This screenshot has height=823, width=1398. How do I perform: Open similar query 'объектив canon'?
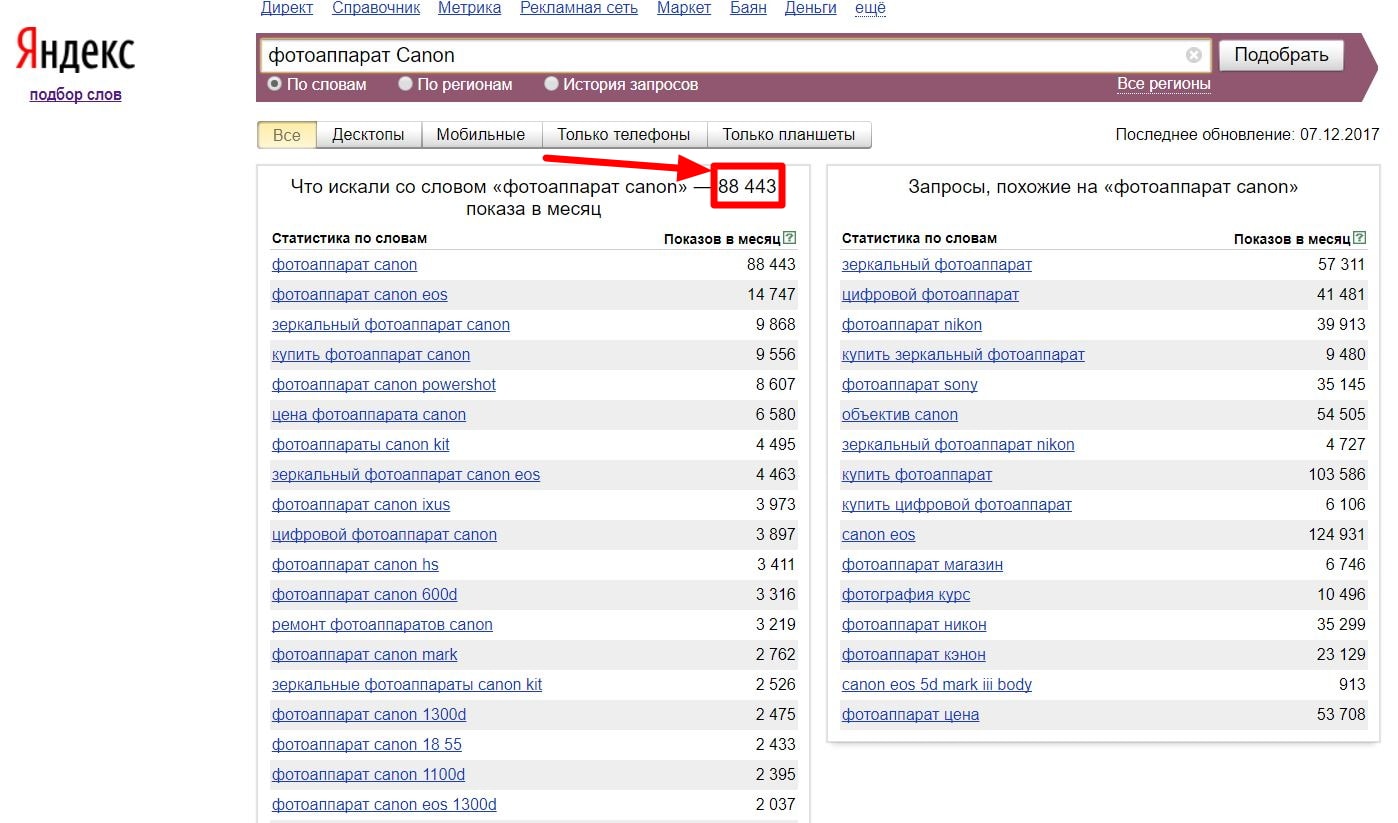pos(900,415)
